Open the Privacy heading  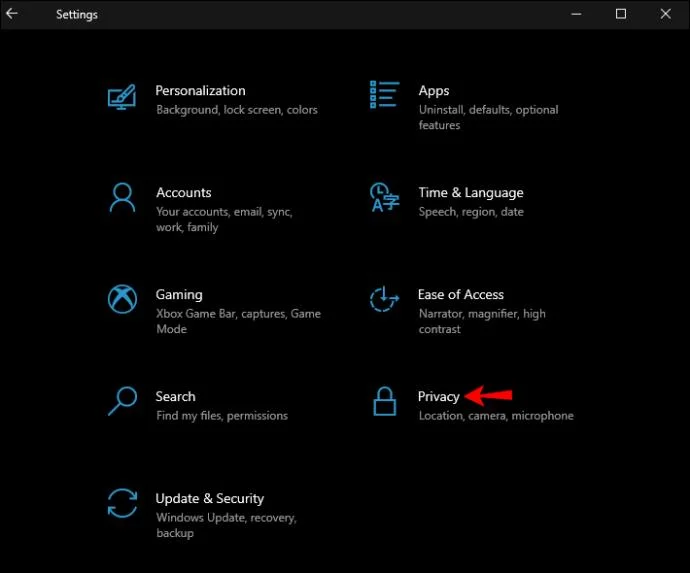[x=438, y=397]
